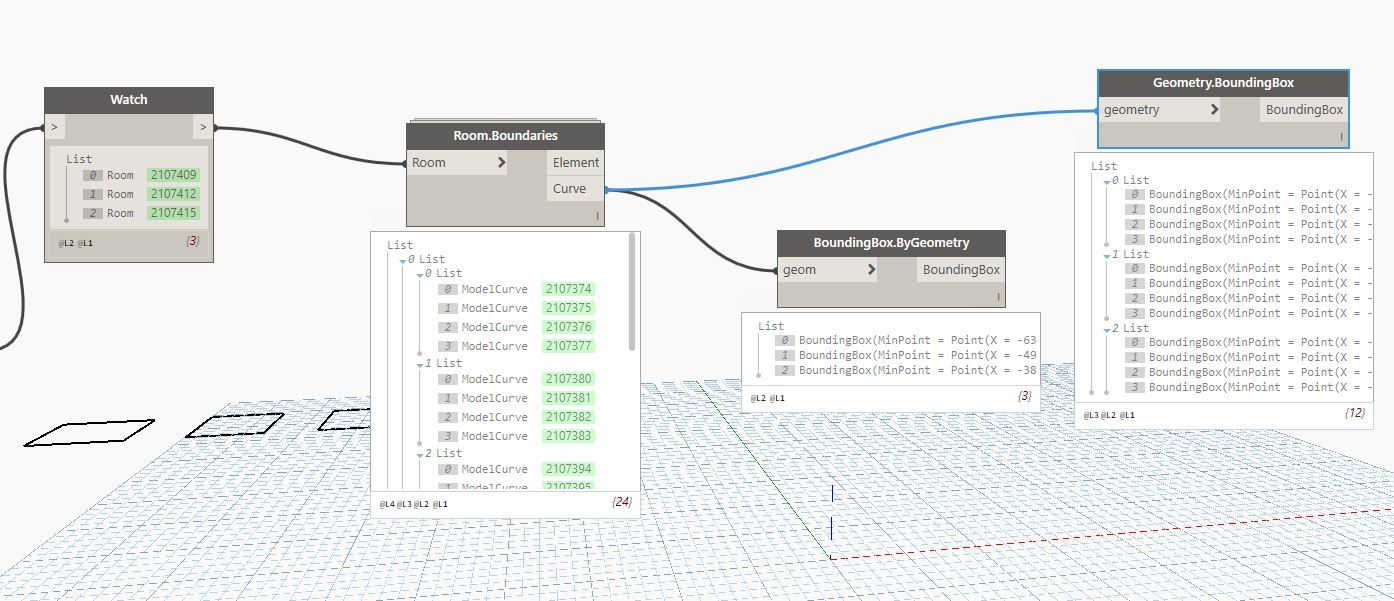Collapse 0 List in the Geometry.BoundingBox preview
1394x601 pixels.
(x=1107, y=181)
